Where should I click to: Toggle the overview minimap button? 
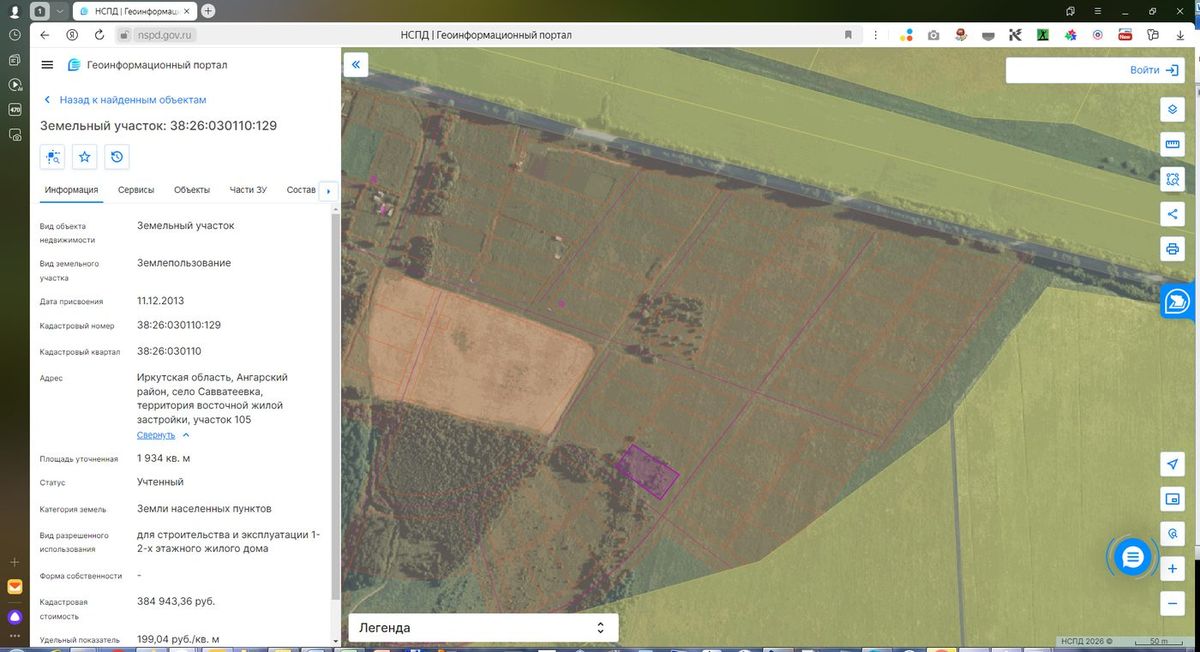(x=1173, y=499)
